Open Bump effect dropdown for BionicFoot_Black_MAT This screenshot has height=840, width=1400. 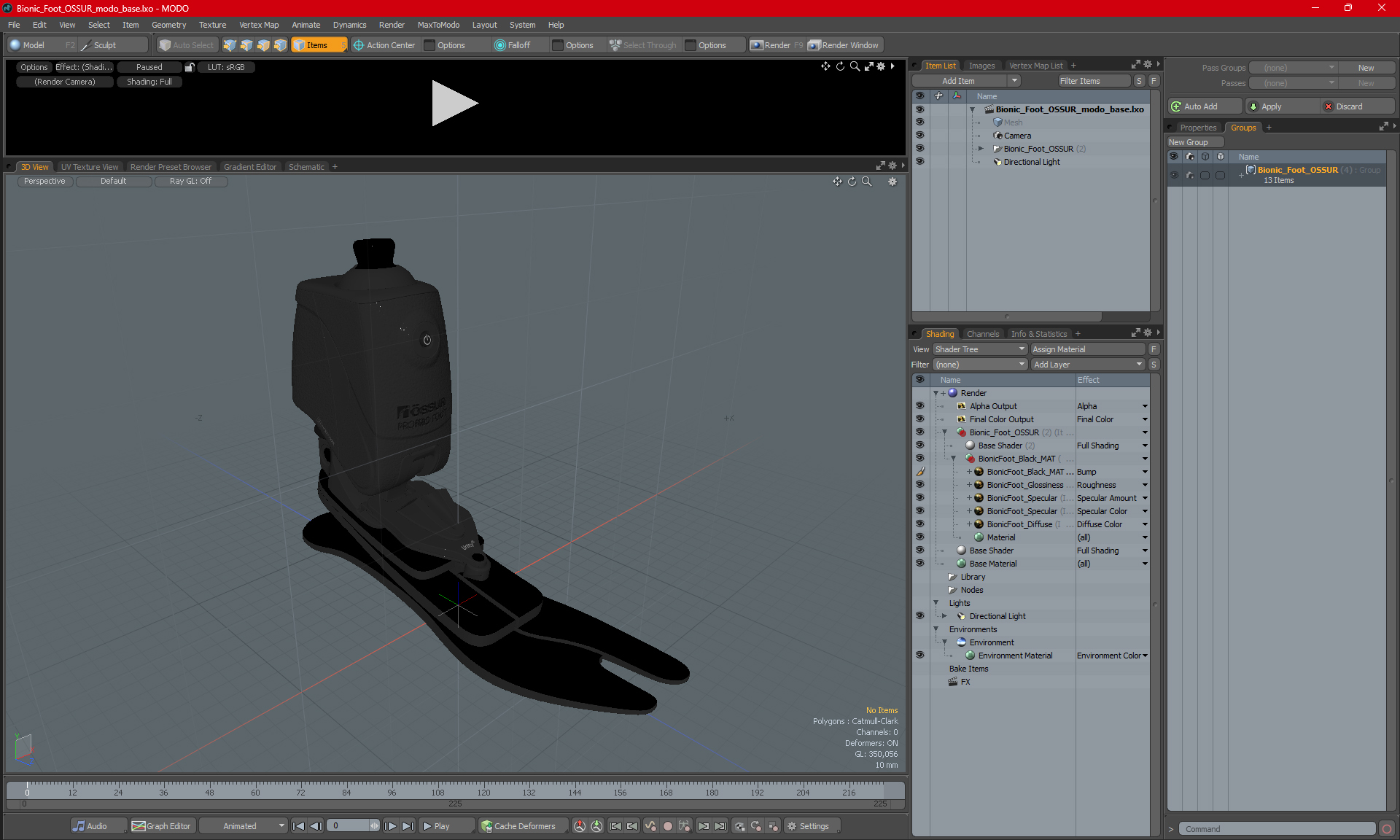coord(1145,472)
